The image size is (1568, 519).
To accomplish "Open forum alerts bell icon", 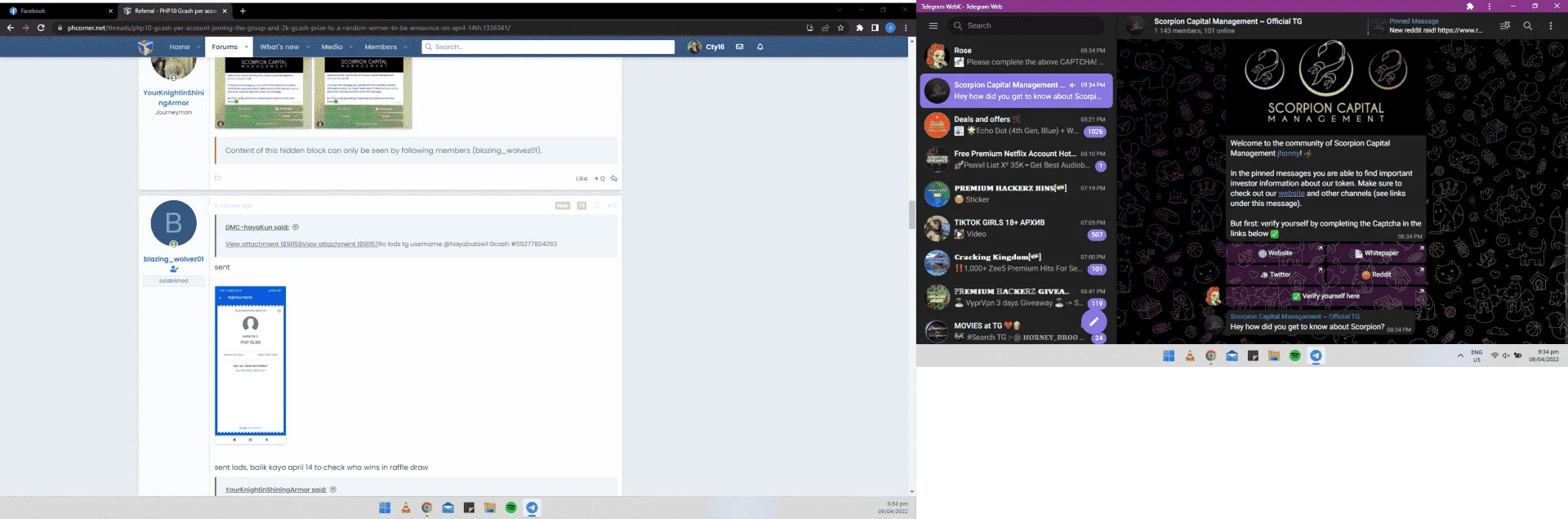I will (760, 47).
